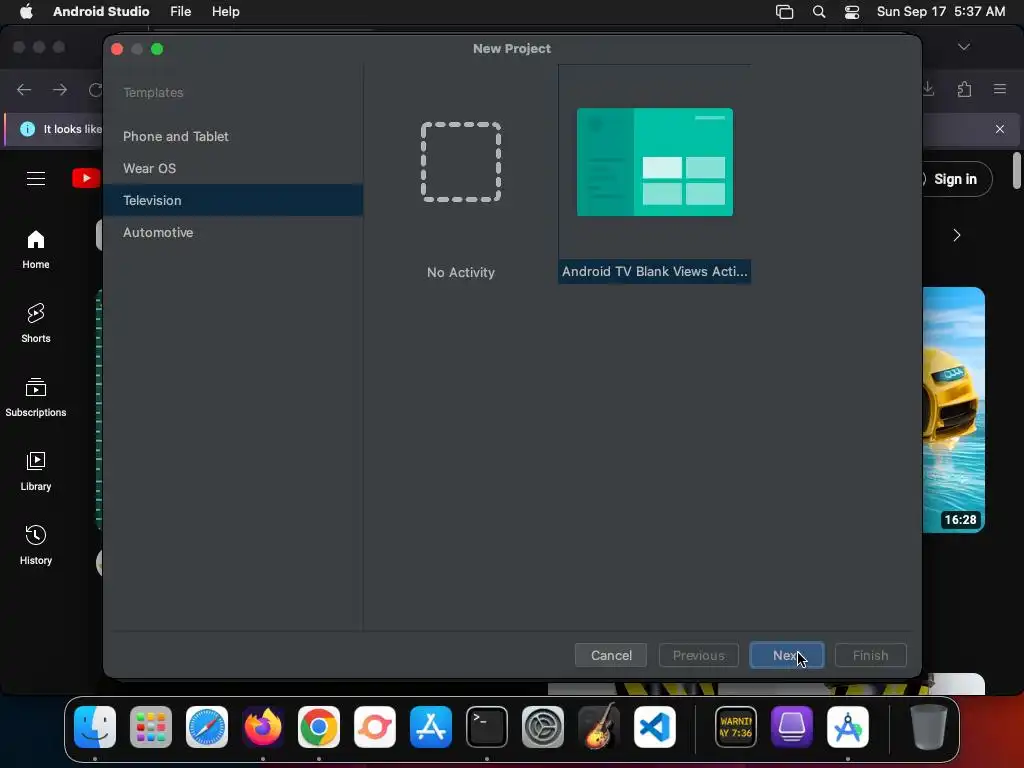The image size is (1024, 768).
Task: Open Android Studio from the Dock
Action: point(848,727)
